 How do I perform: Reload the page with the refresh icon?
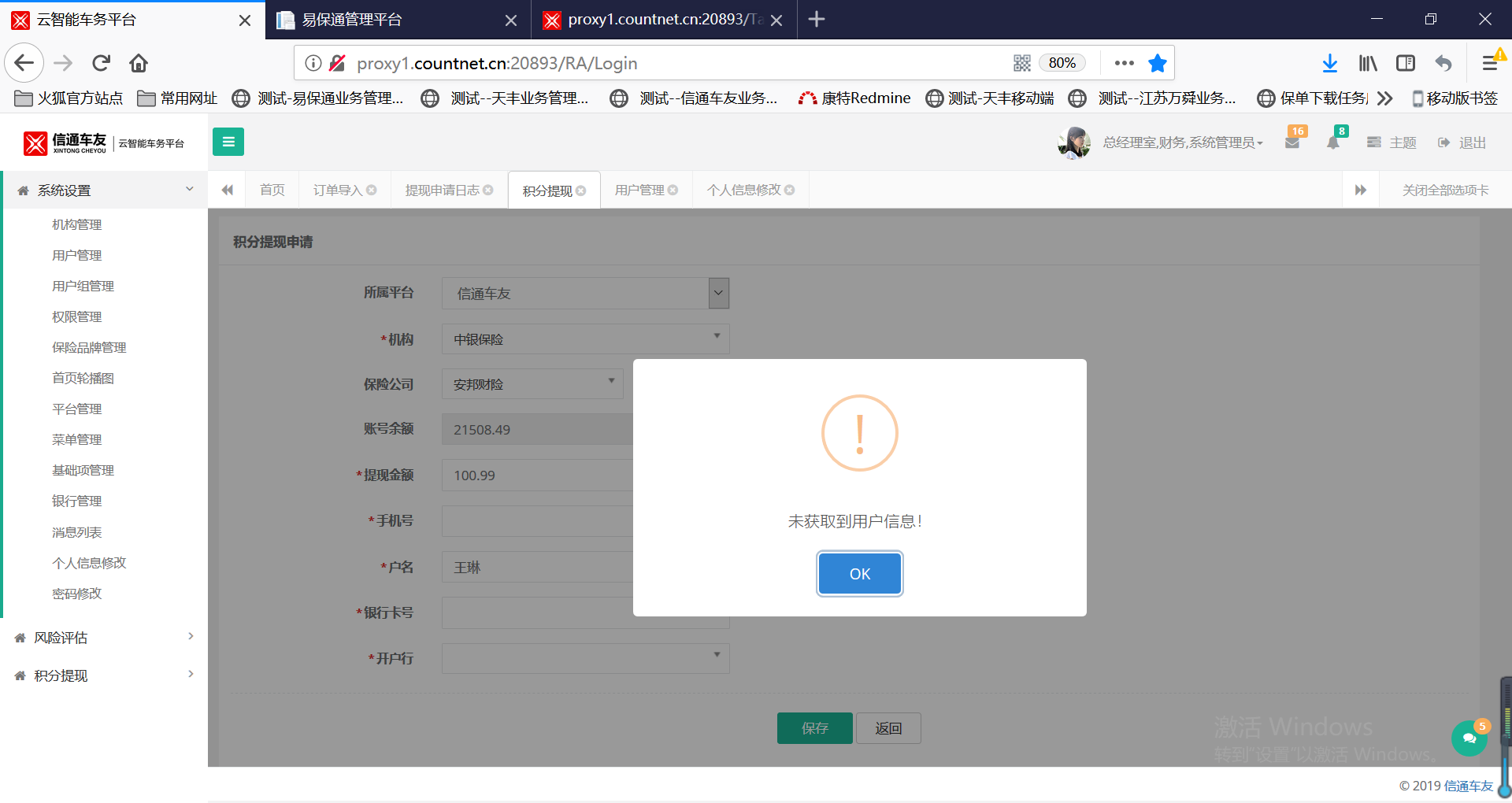click(x=102, y=63)
